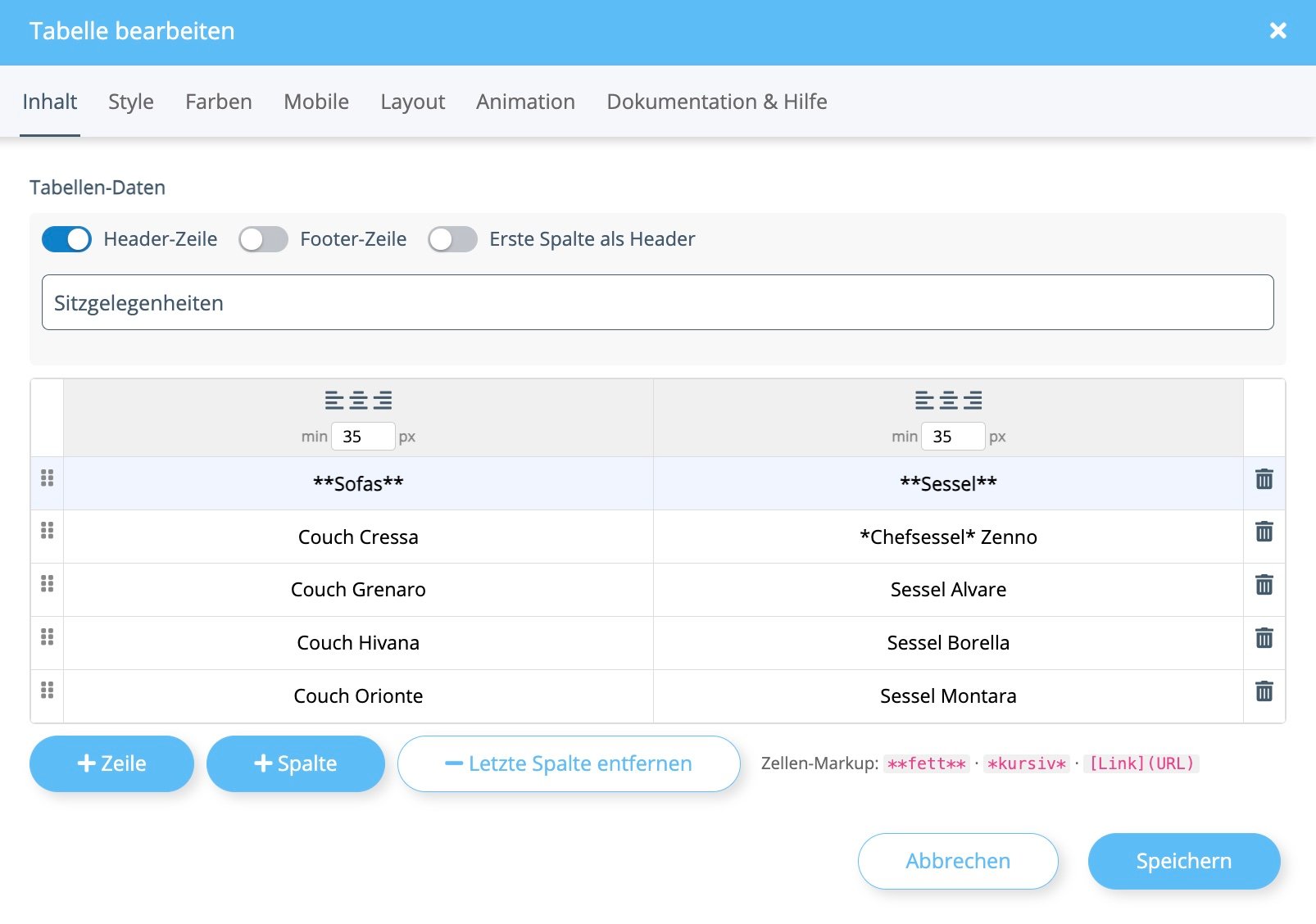The height and width of the screenshot is (924, 1316).
Task: Grab drag handle of Couch Hivana row
Action: (47, 636)
